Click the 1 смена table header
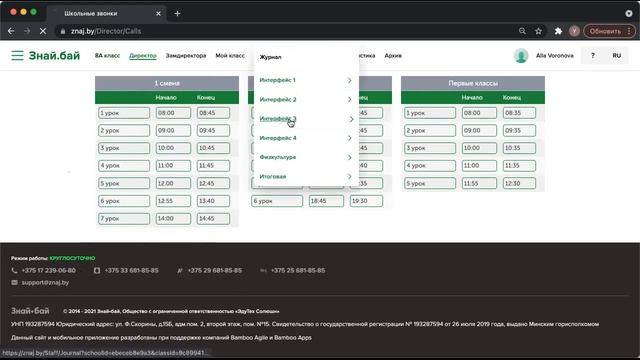Viewport: 640px width, 360px height. (167, 83)
